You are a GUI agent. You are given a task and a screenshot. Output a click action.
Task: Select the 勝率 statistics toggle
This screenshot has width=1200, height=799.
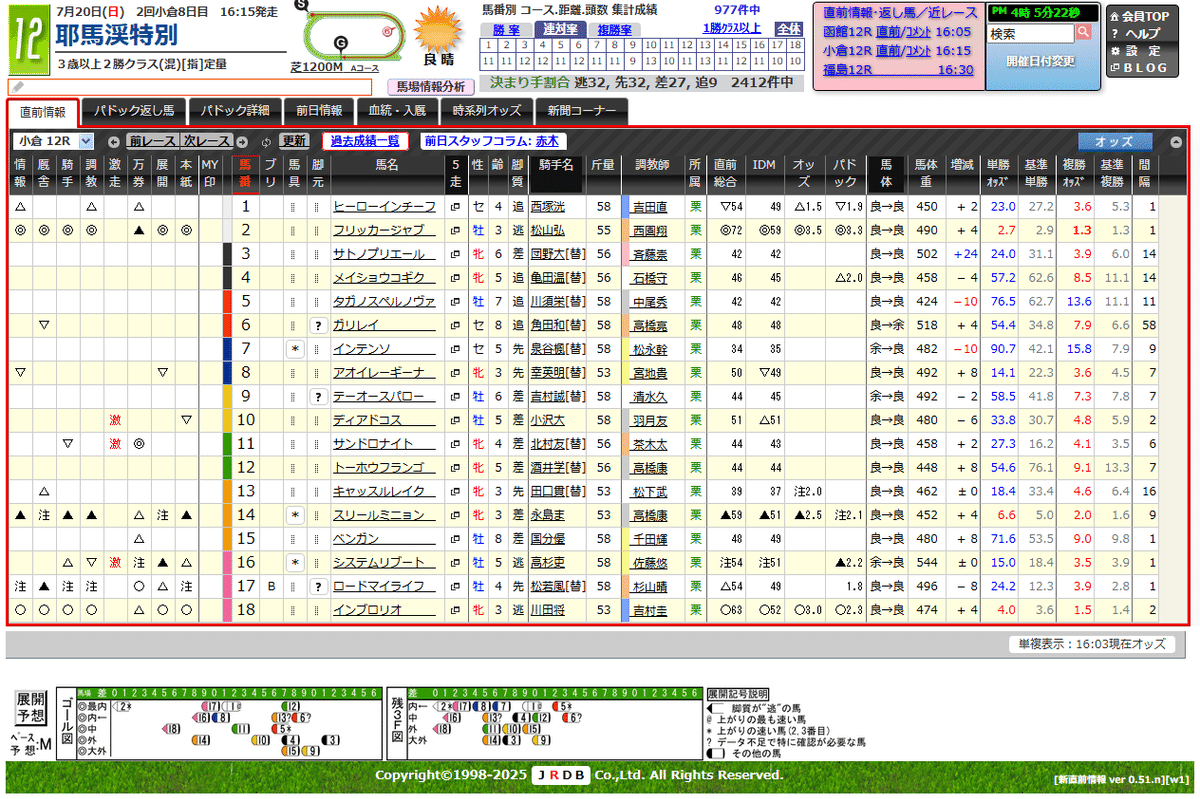click(x=505, y=29)
